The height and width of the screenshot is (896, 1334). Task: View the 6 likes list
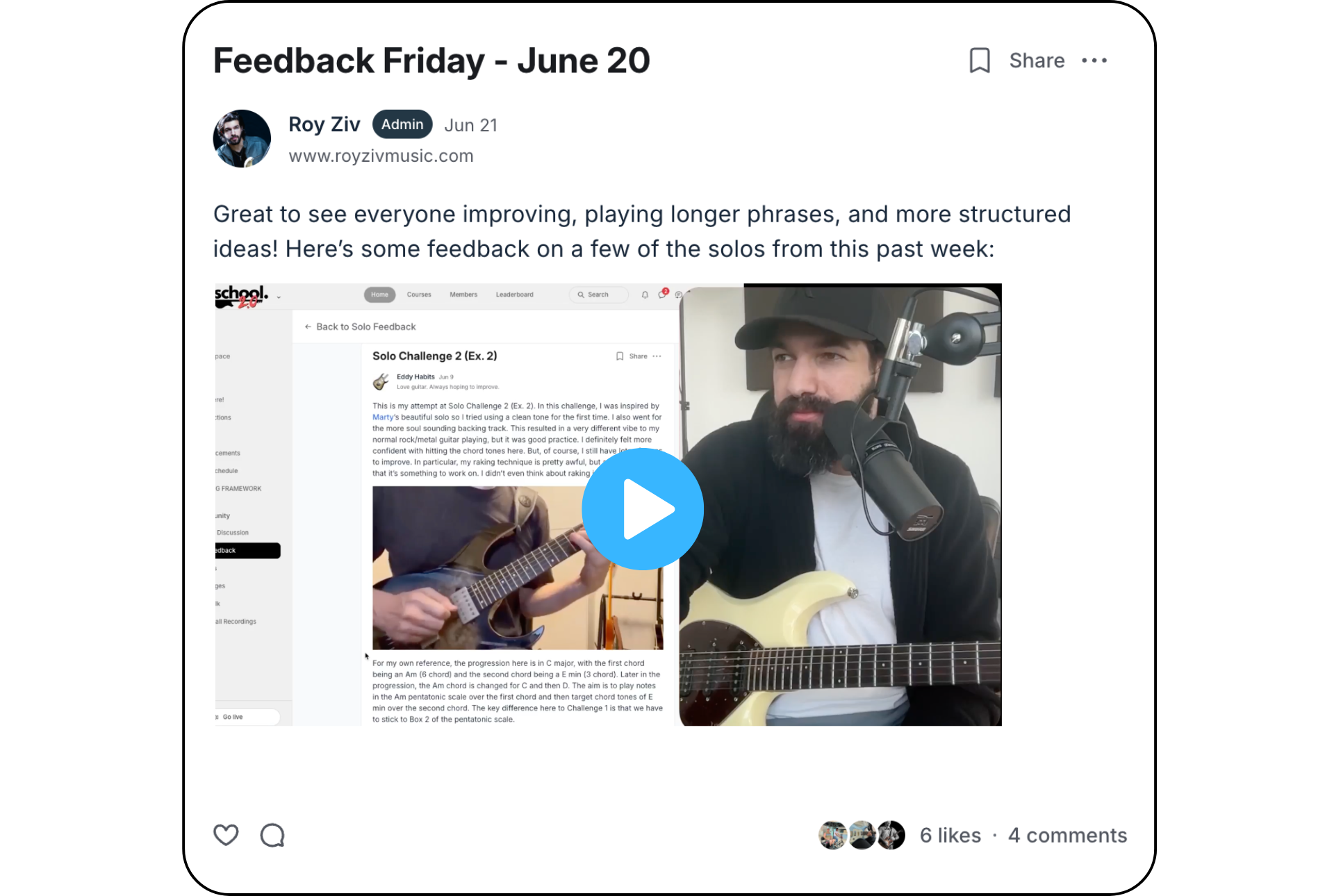click(950, 835)
